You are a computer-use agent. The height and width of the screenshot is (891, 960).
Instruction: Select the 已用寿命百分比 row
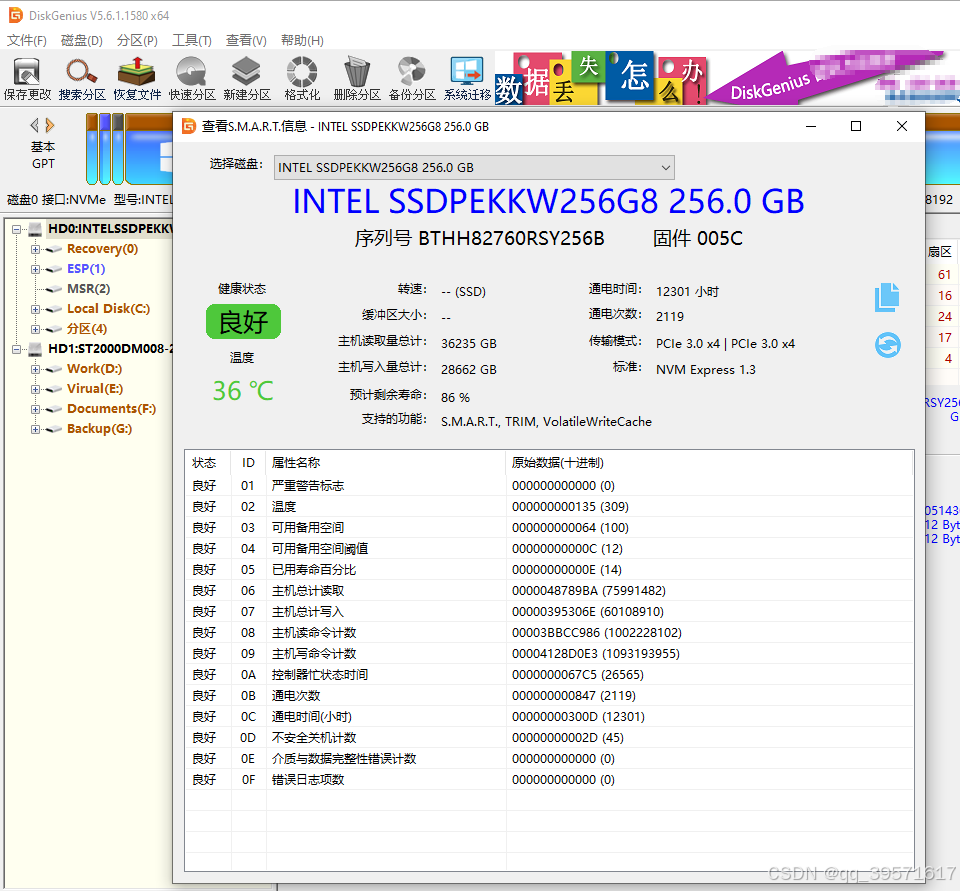(x=549, y=570)
